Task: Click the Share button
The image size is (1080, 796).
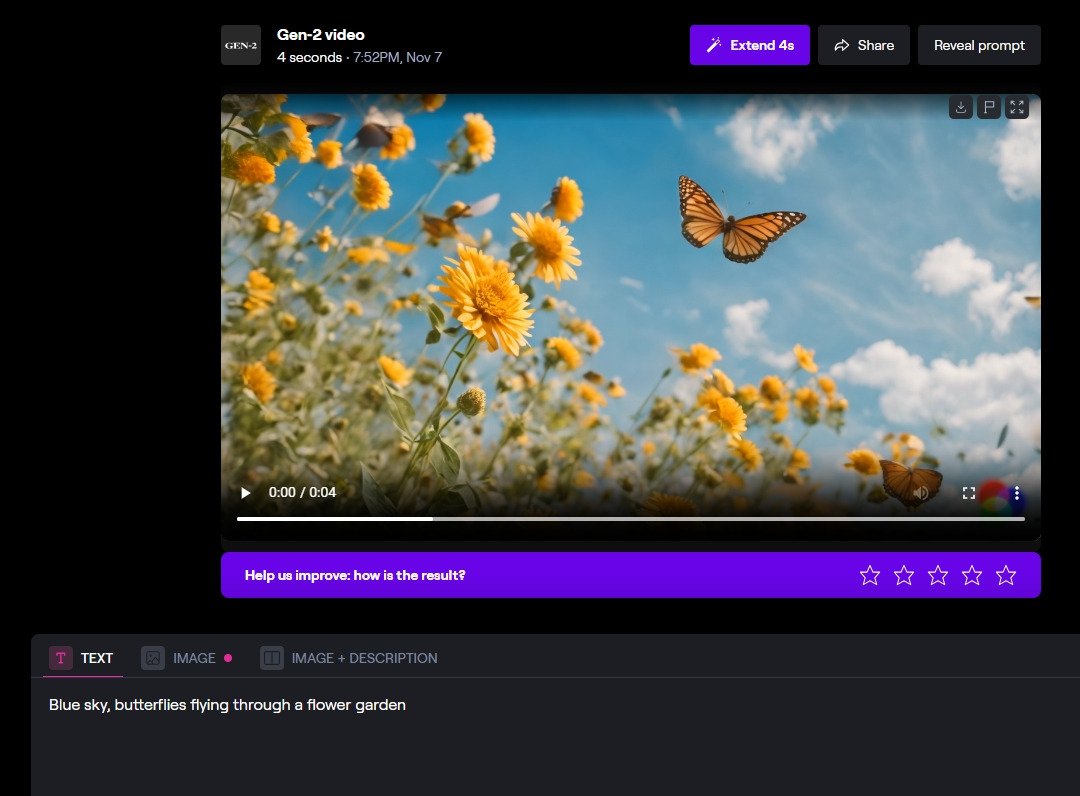Action: 864,45
